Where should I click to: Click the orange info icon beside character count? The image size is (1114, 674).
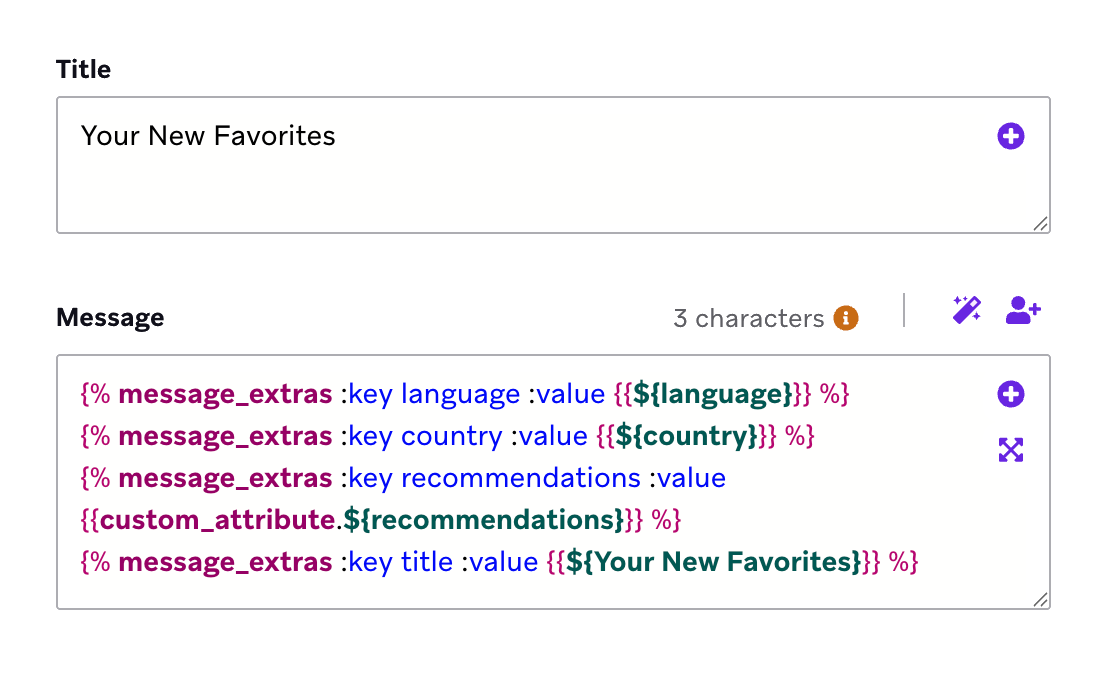[846, 318]
